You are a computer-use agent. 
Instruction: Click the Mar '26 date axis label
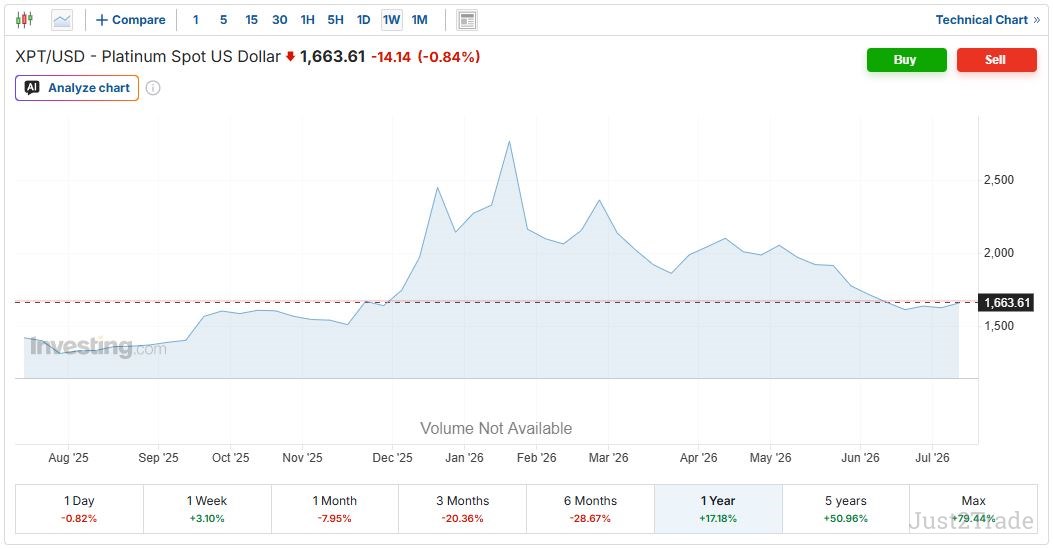[608, 458]
